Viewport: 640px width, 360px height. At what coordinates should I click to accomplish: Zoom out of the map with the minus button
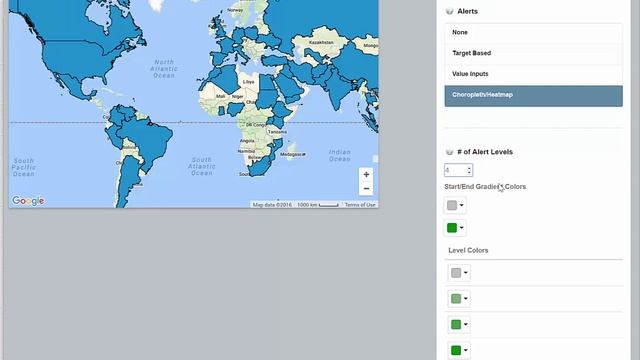[x=366, y=189]
